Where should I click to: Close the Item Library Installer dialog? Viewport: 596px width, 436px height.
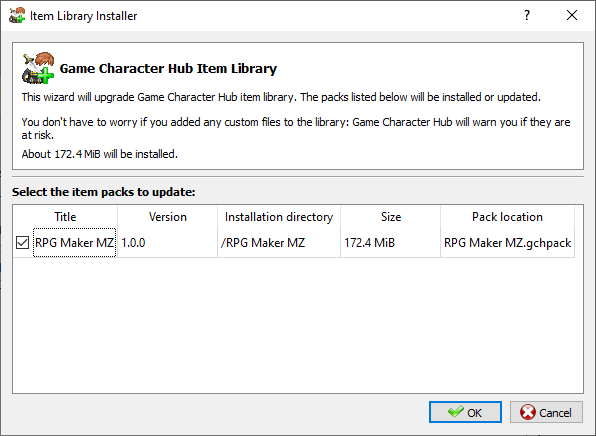572,15
